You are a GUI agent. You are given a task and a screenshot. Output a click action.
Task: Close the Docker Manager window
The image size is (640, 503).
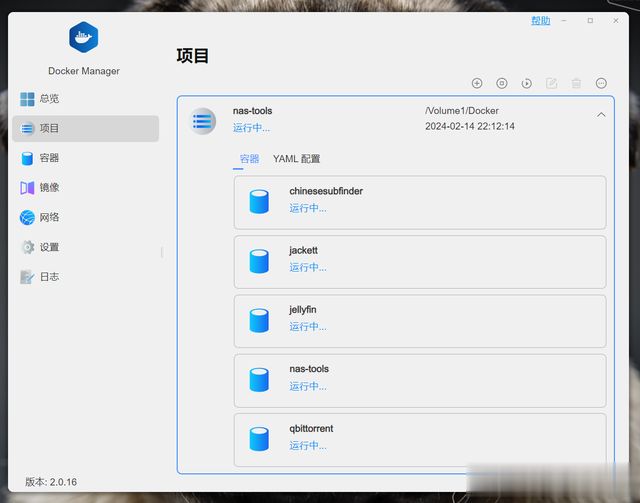(616, 20)
